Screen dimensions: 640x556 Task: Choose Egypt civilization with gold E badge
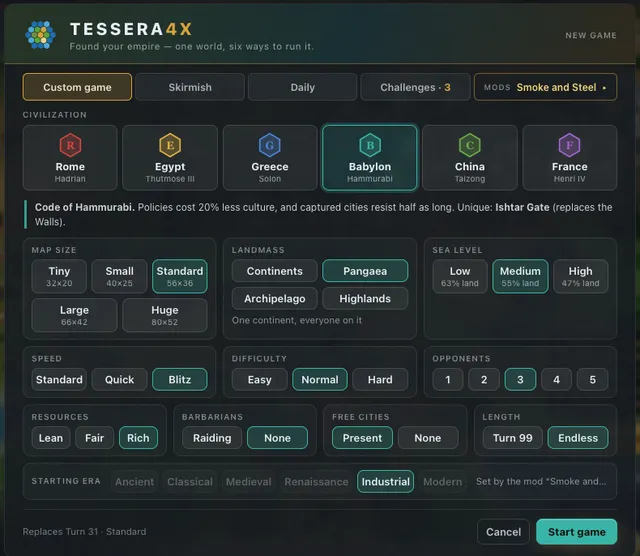(x=170, y=158)
